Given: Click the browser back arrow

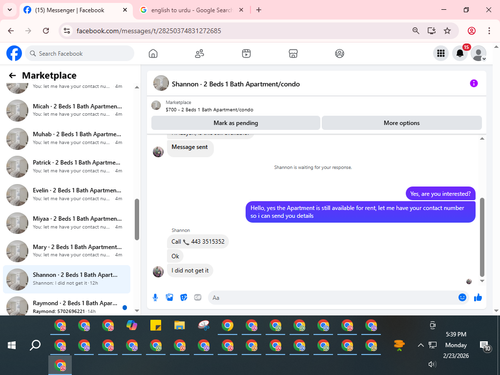Looking at the screenshot, I should [x=11, y=31].
